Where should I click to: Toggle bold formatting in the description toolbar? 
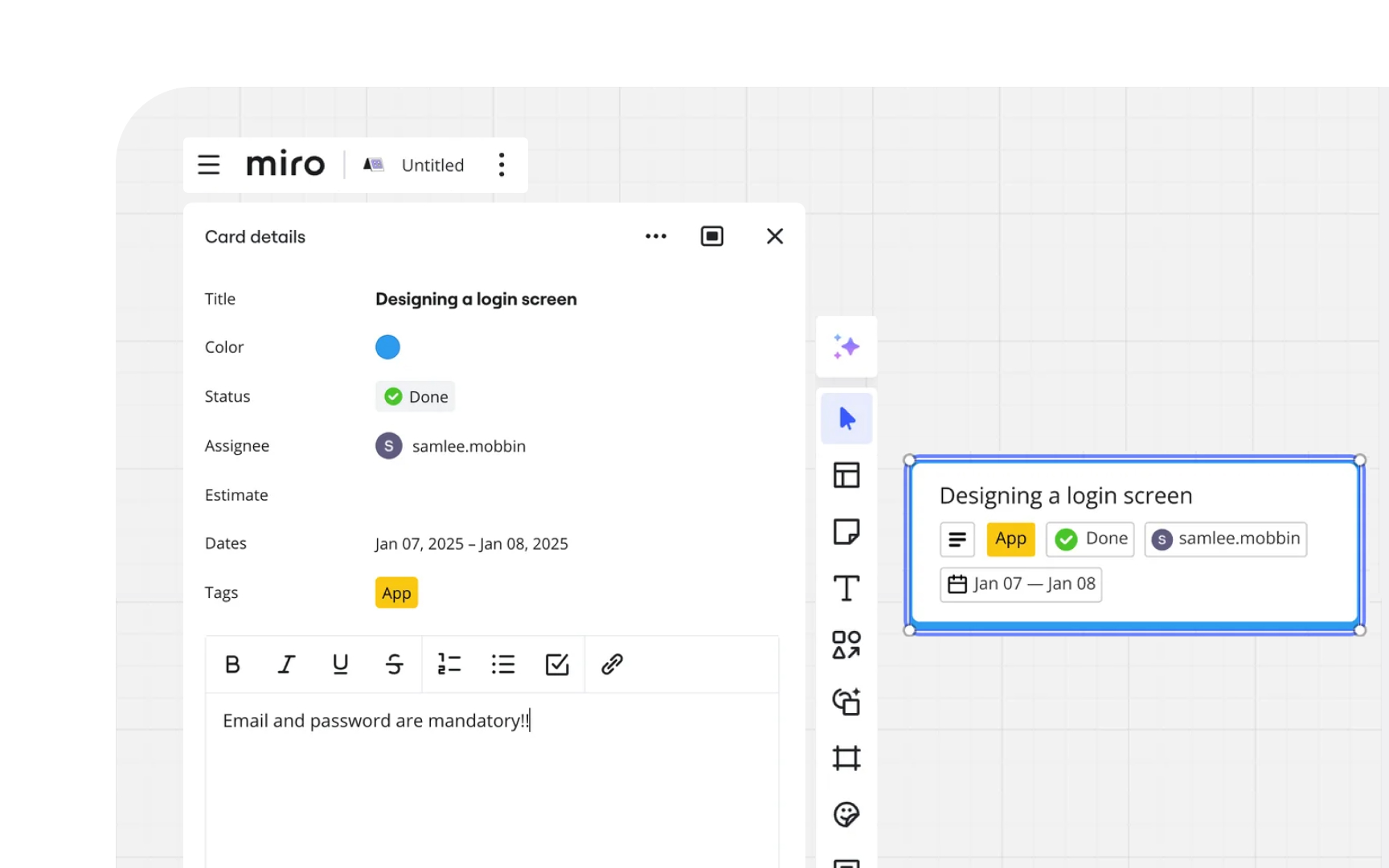click(232, 664)
